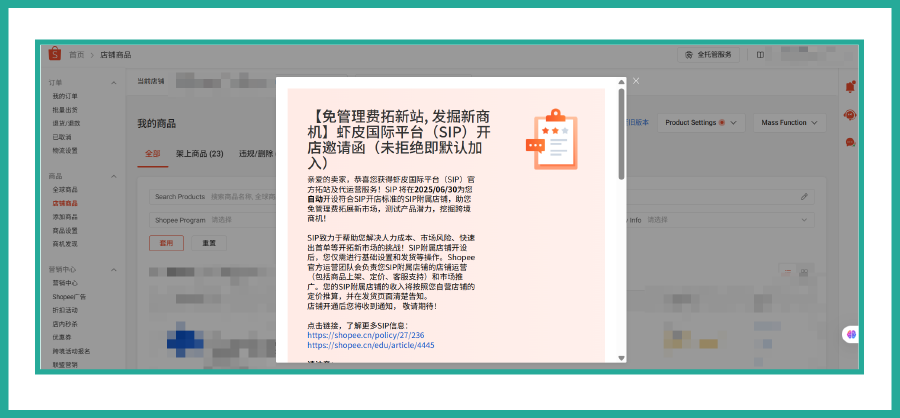Open 物流设置 in sidebar

click(x=65, y=150)
